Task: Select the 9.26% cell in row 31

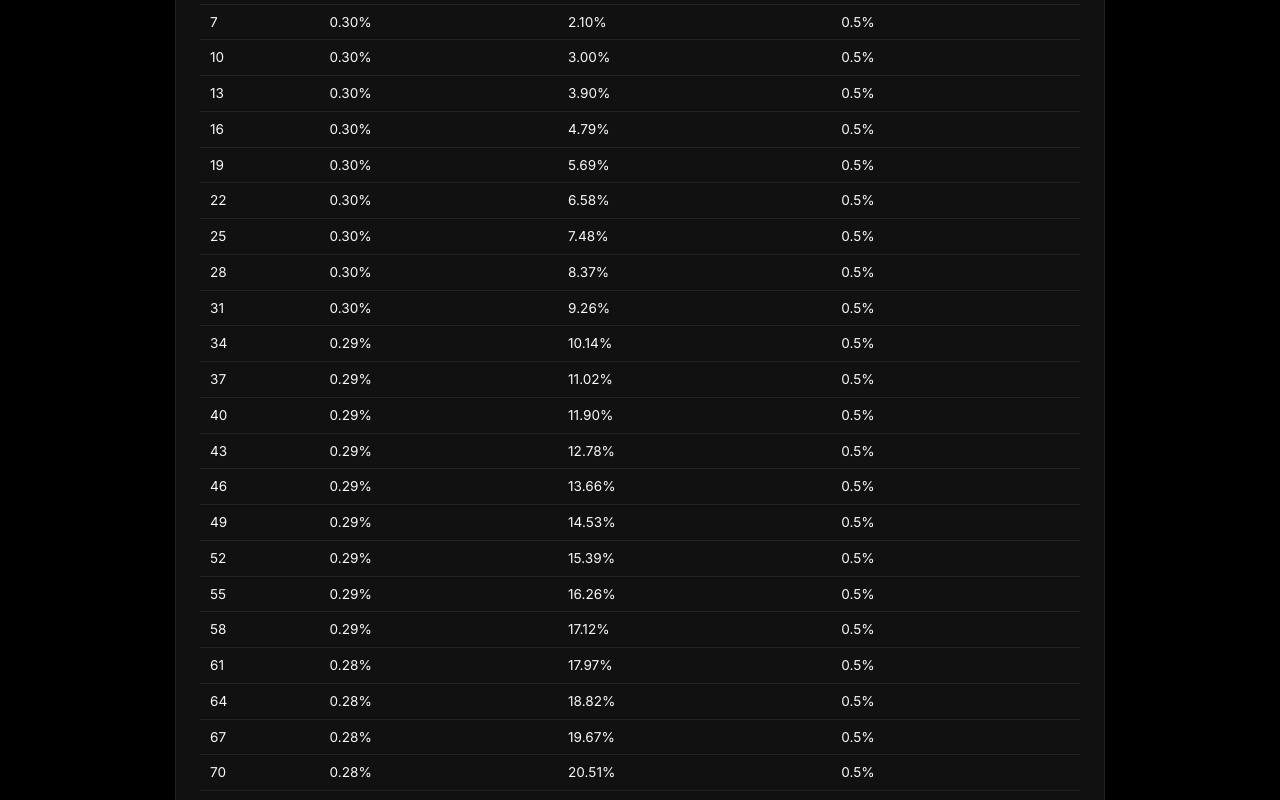Action: (x=589, y=308)
